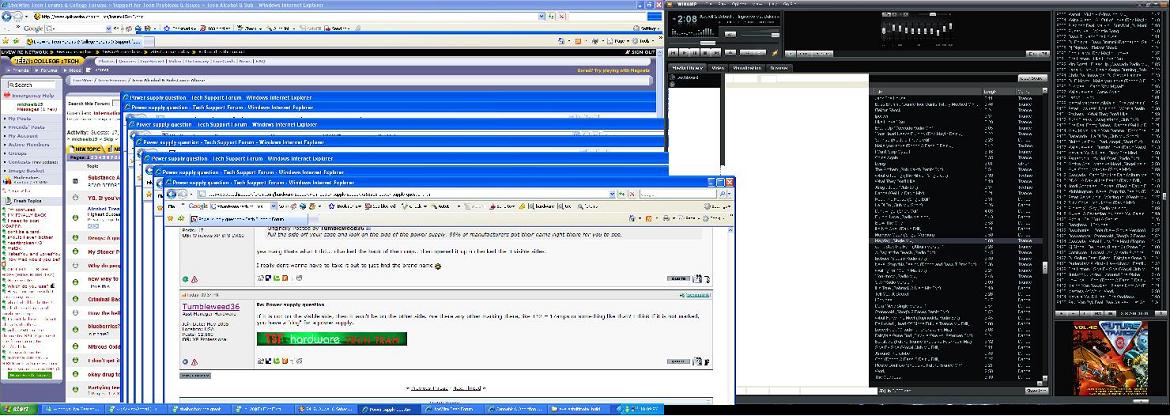
Task: Click Winamp's pause button
Action: coord(695,53)
